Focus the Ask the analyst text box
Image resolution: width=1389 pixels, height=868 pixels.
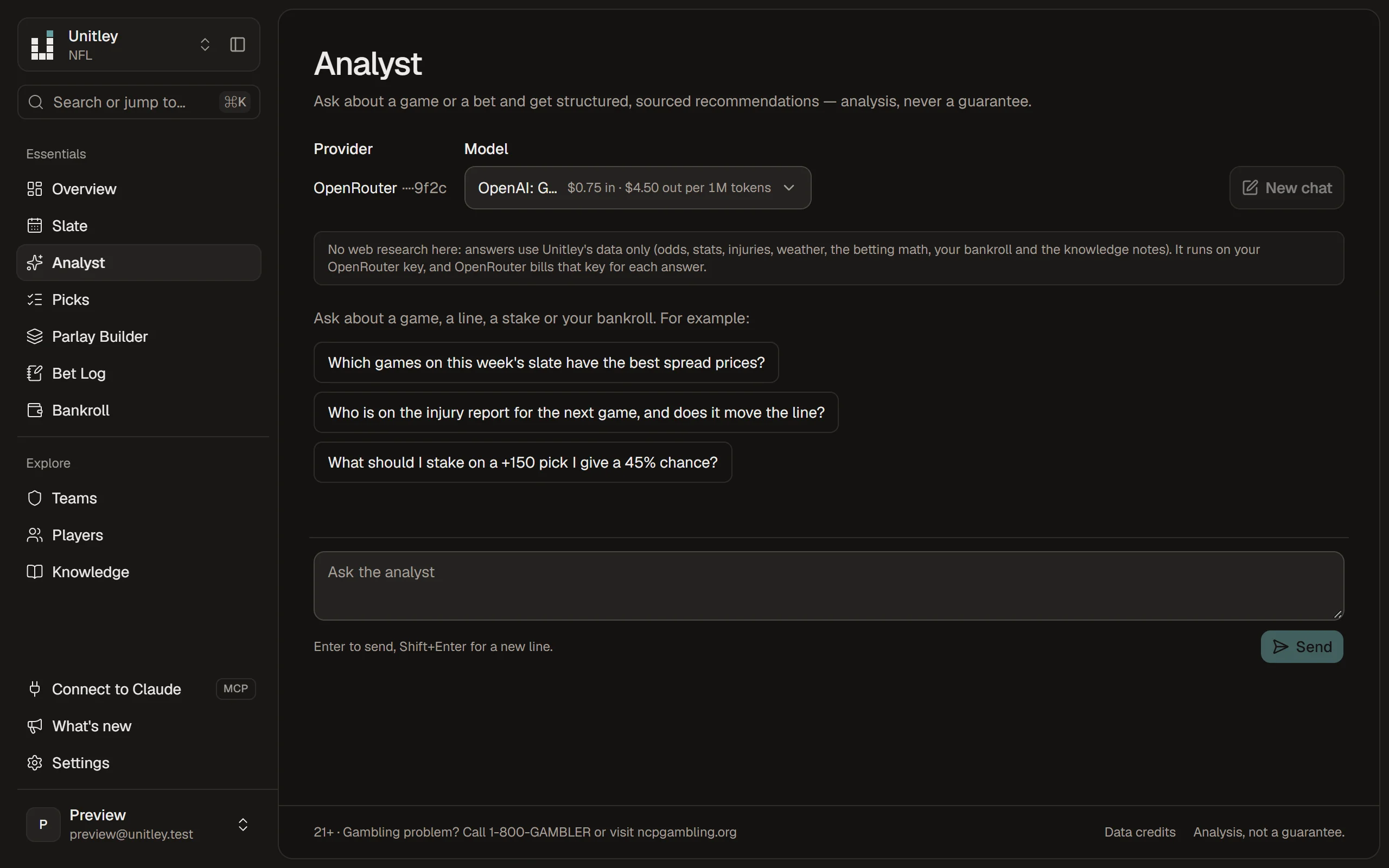tap(828, 585)
